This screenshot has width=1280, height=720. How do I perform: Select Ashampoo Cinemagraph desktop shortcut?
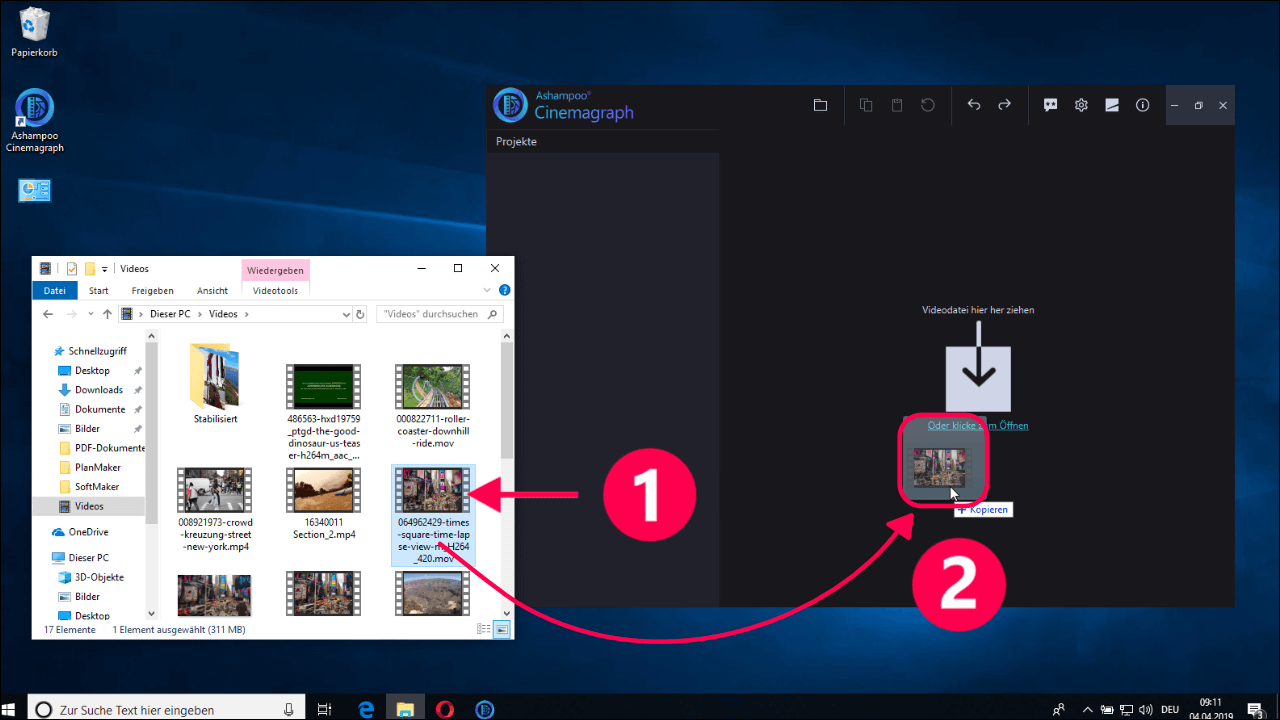click(x=35, y=121)
